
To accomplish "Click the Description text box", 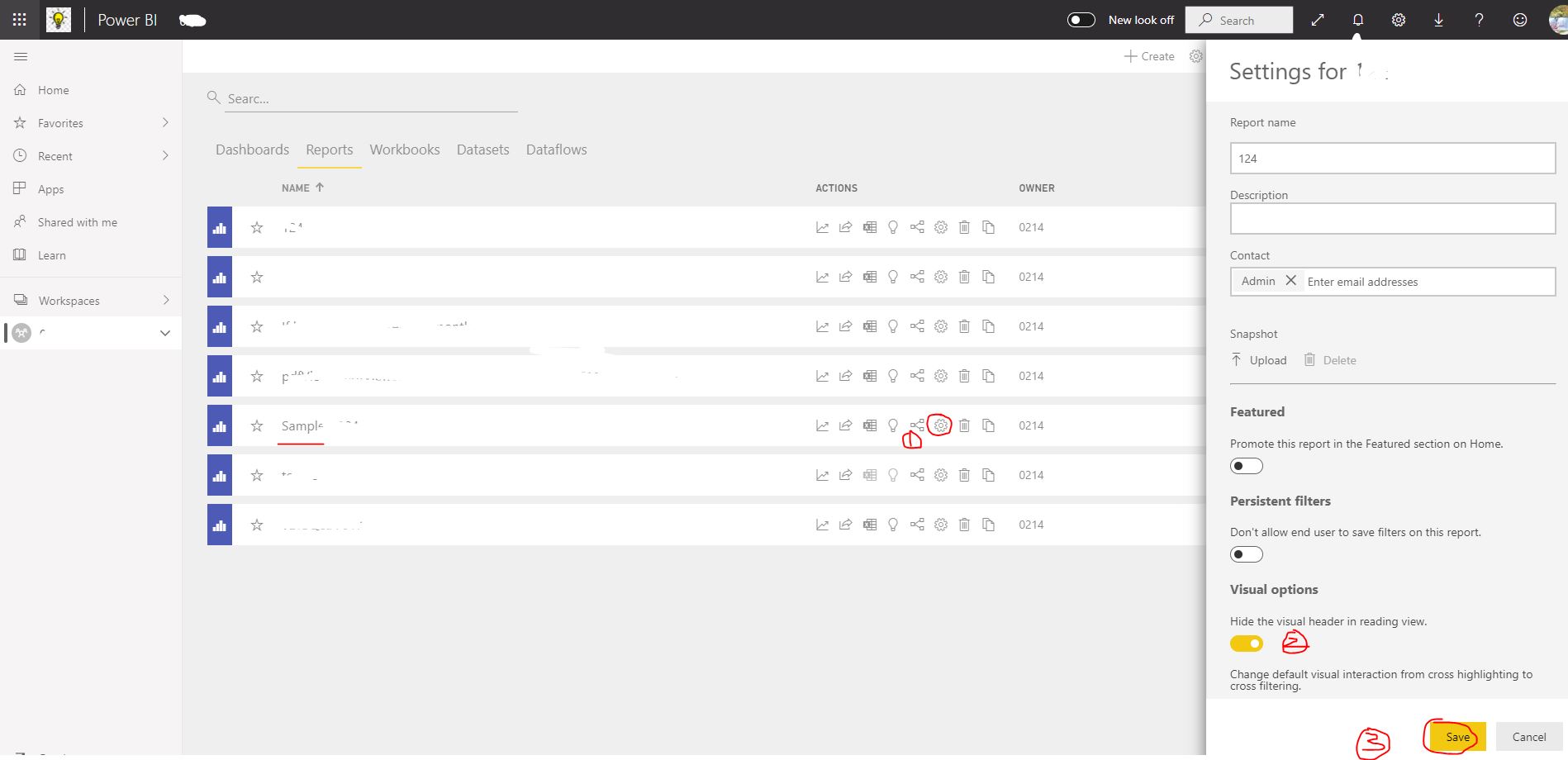I will [1393, 219].
